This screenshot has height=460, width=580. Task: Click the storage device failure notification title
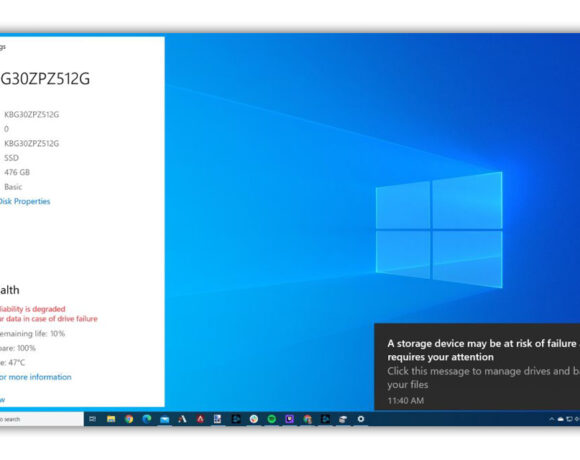(x=483, y=350)
